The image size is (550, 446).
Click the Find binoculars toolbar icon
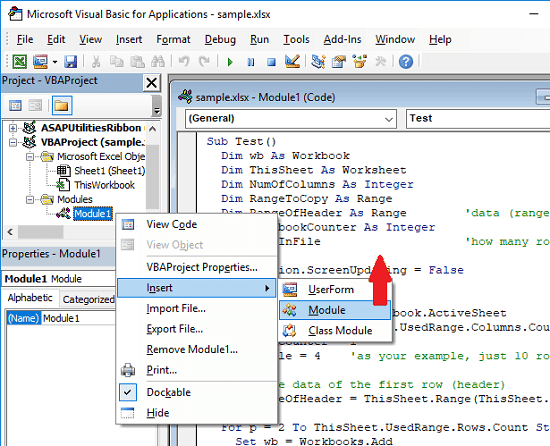[x=157, y=62]
